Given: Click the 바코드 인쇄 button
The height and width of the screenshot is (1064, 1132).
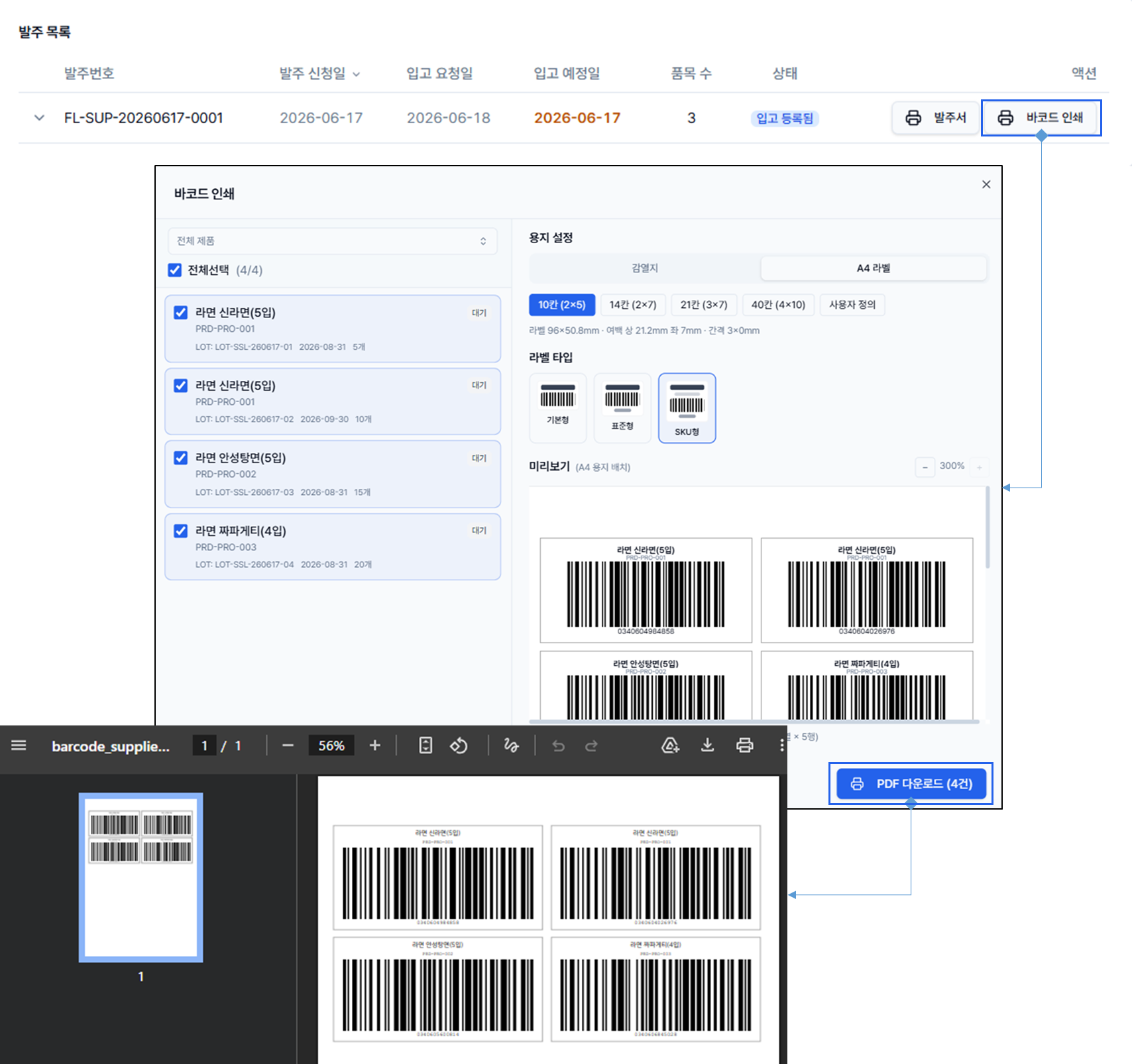Looking at the screenshot, I should coord(1041,118).
